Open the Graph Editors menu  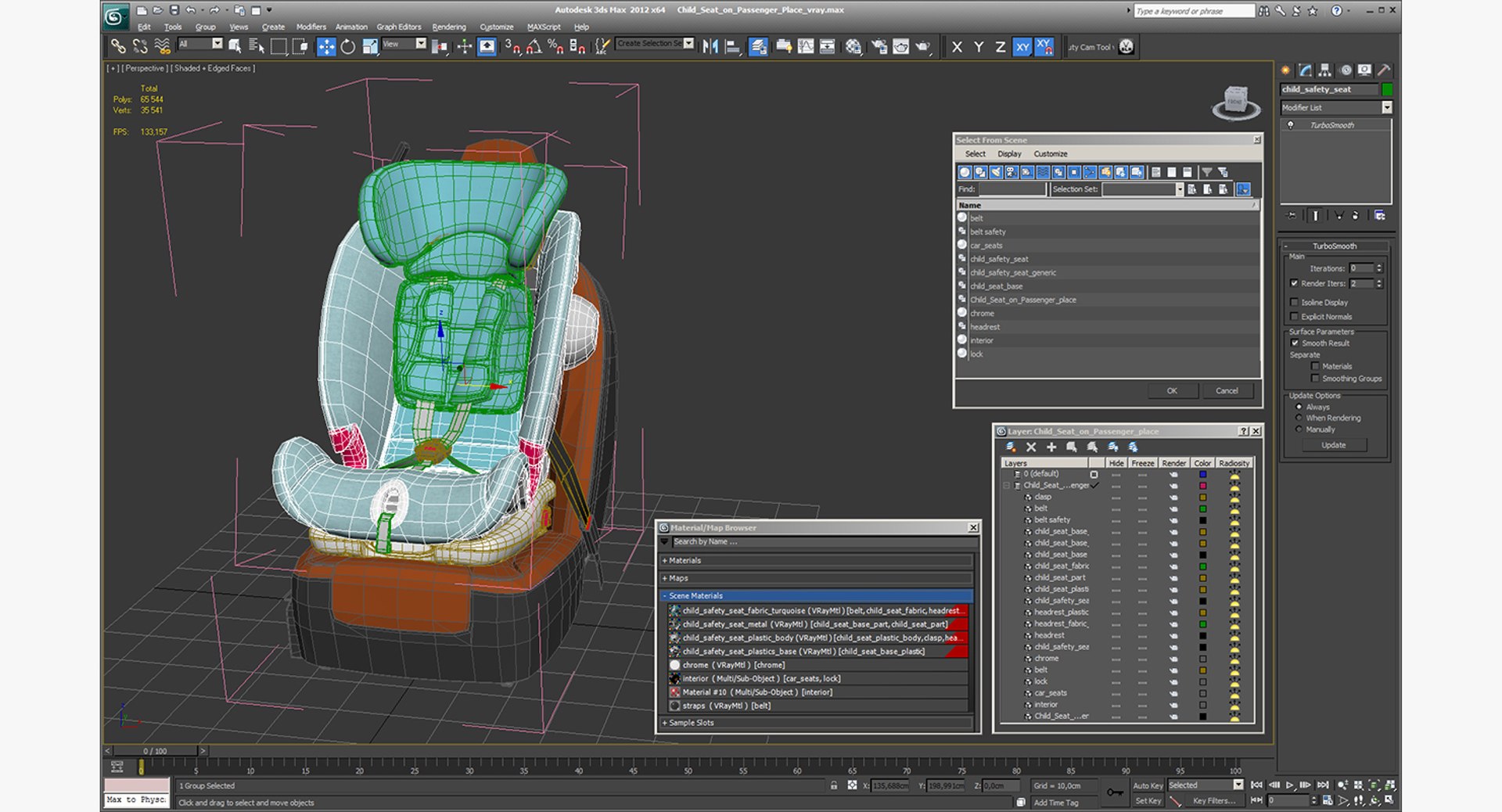tap(399, 27)
